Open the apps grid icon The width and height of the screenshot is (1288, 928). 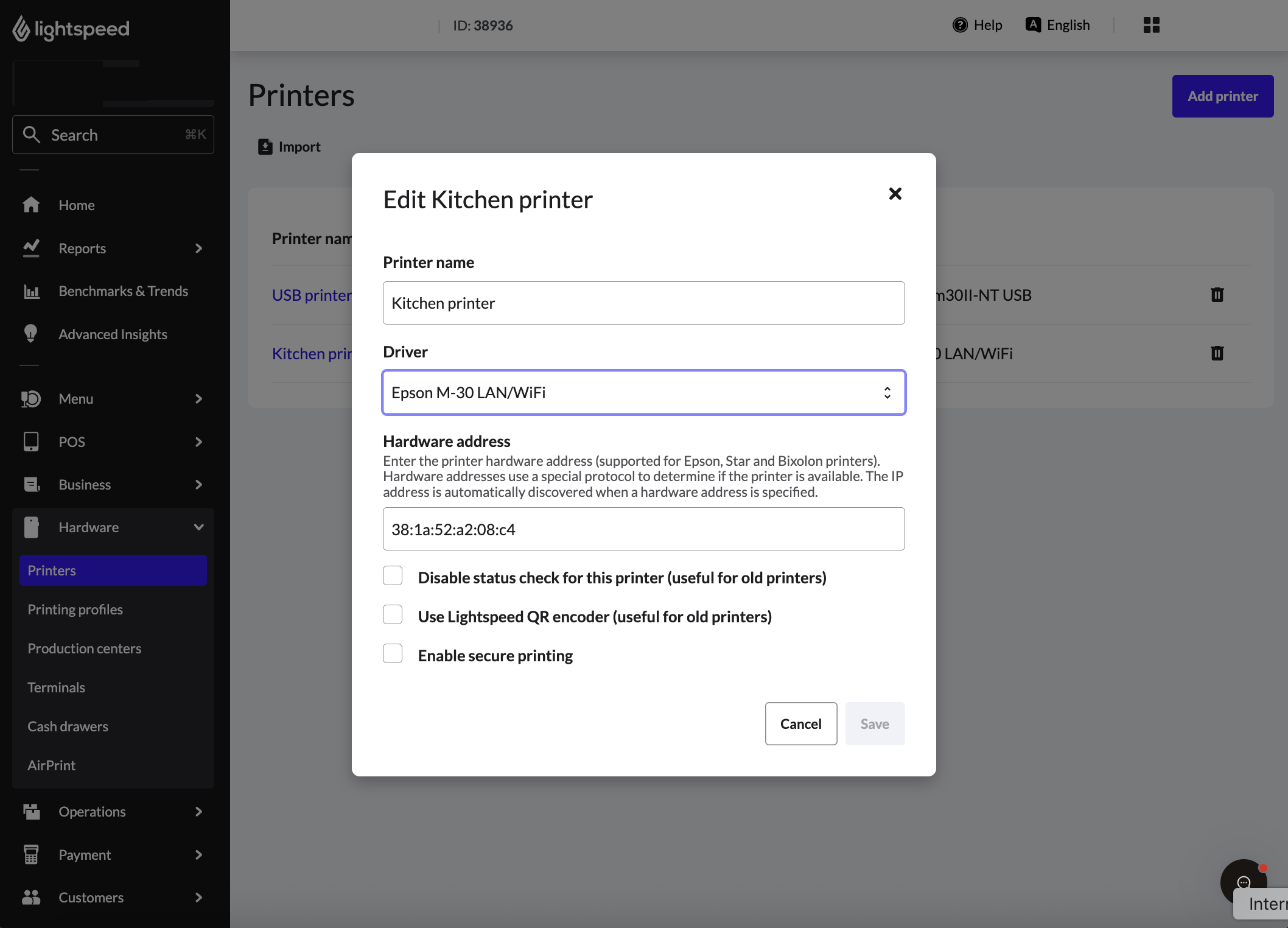1151,25
